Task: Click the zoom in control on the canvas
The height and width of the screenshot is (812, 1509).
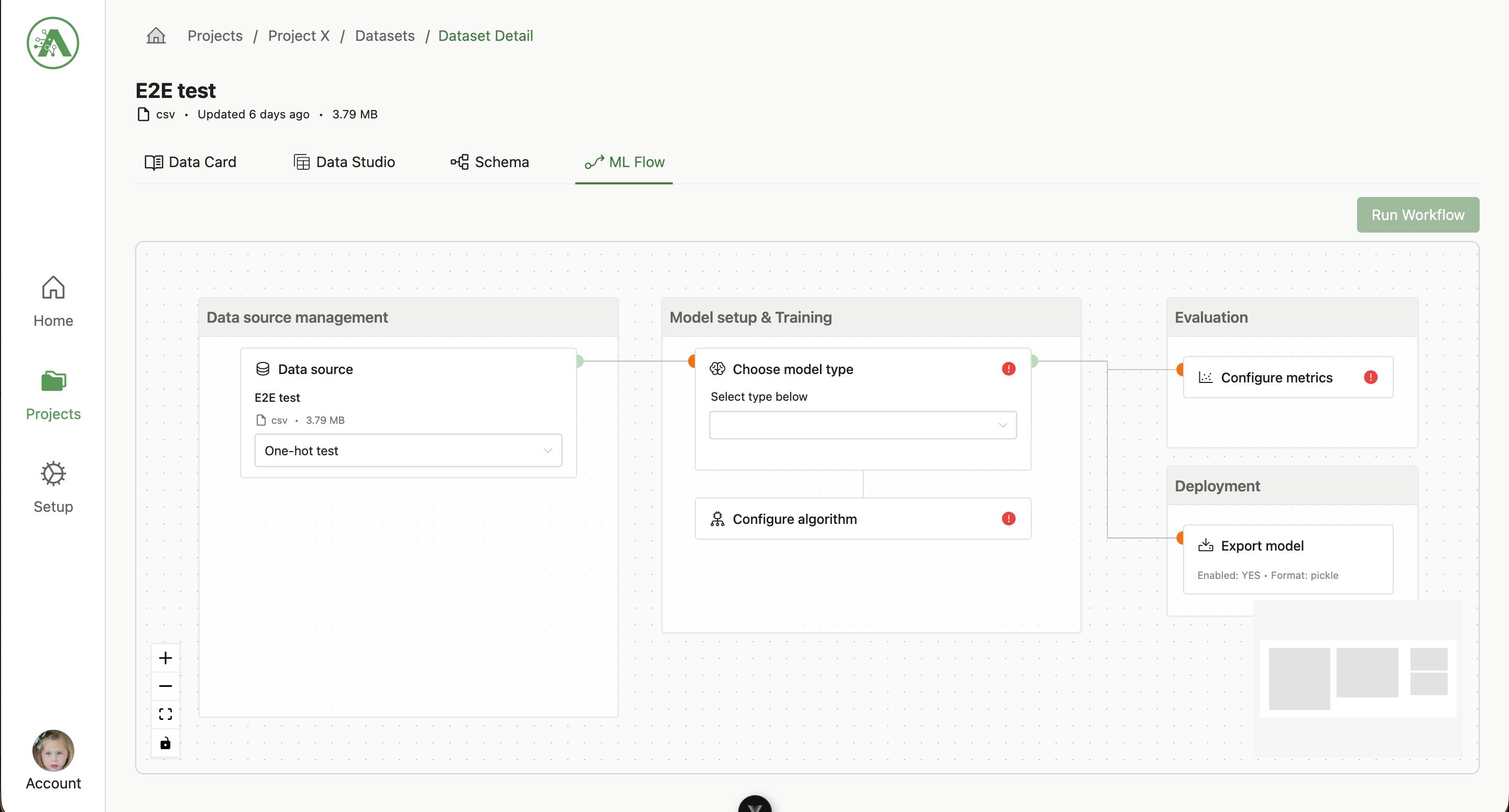Action: [165, 657]
